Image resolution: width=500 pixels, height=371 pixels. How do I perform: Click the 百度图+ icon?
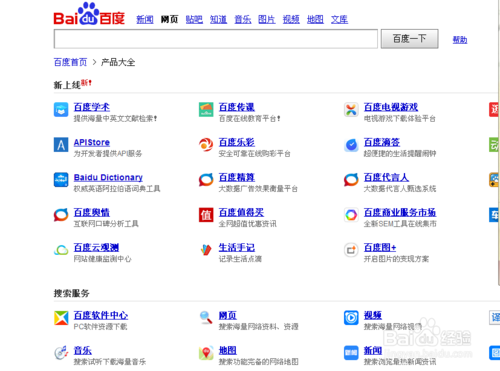tap(351, 250)
